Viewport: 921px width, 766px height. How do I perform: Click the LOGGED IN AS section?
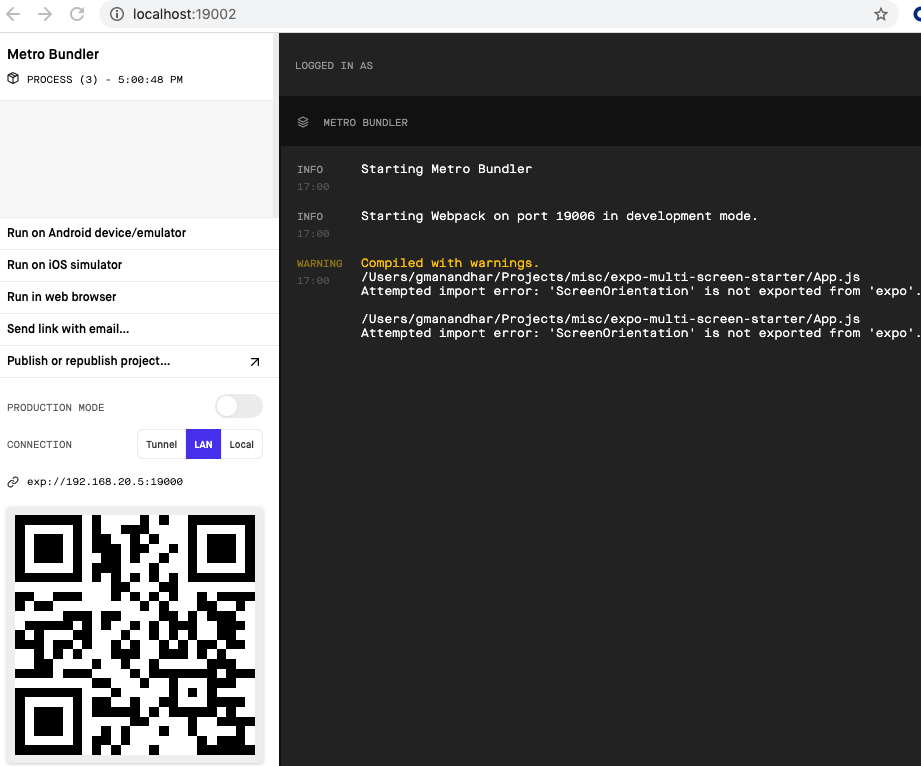[333, 65]
